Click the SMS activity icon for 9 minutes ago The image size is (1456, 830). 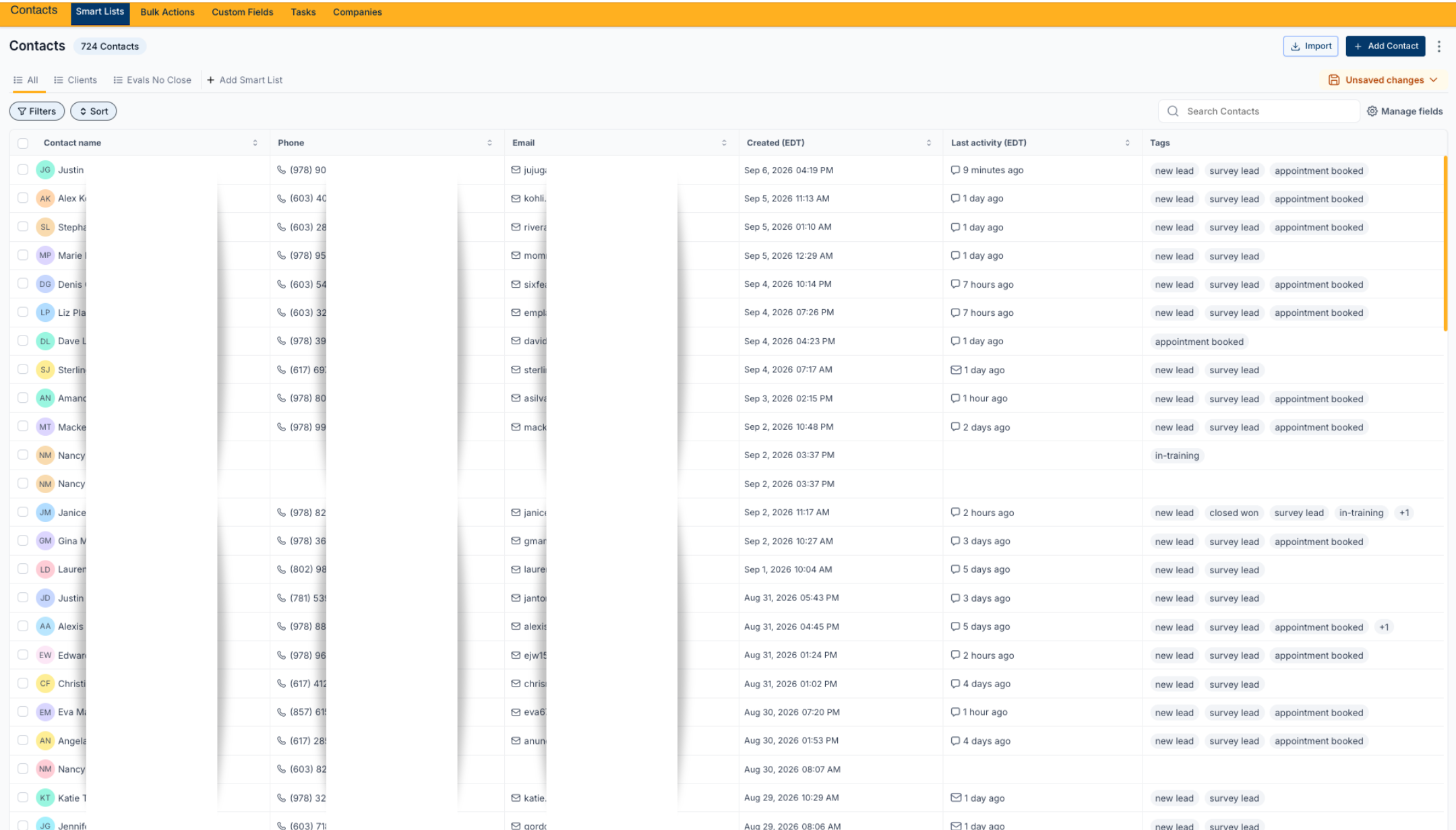[x=955, y=170]
